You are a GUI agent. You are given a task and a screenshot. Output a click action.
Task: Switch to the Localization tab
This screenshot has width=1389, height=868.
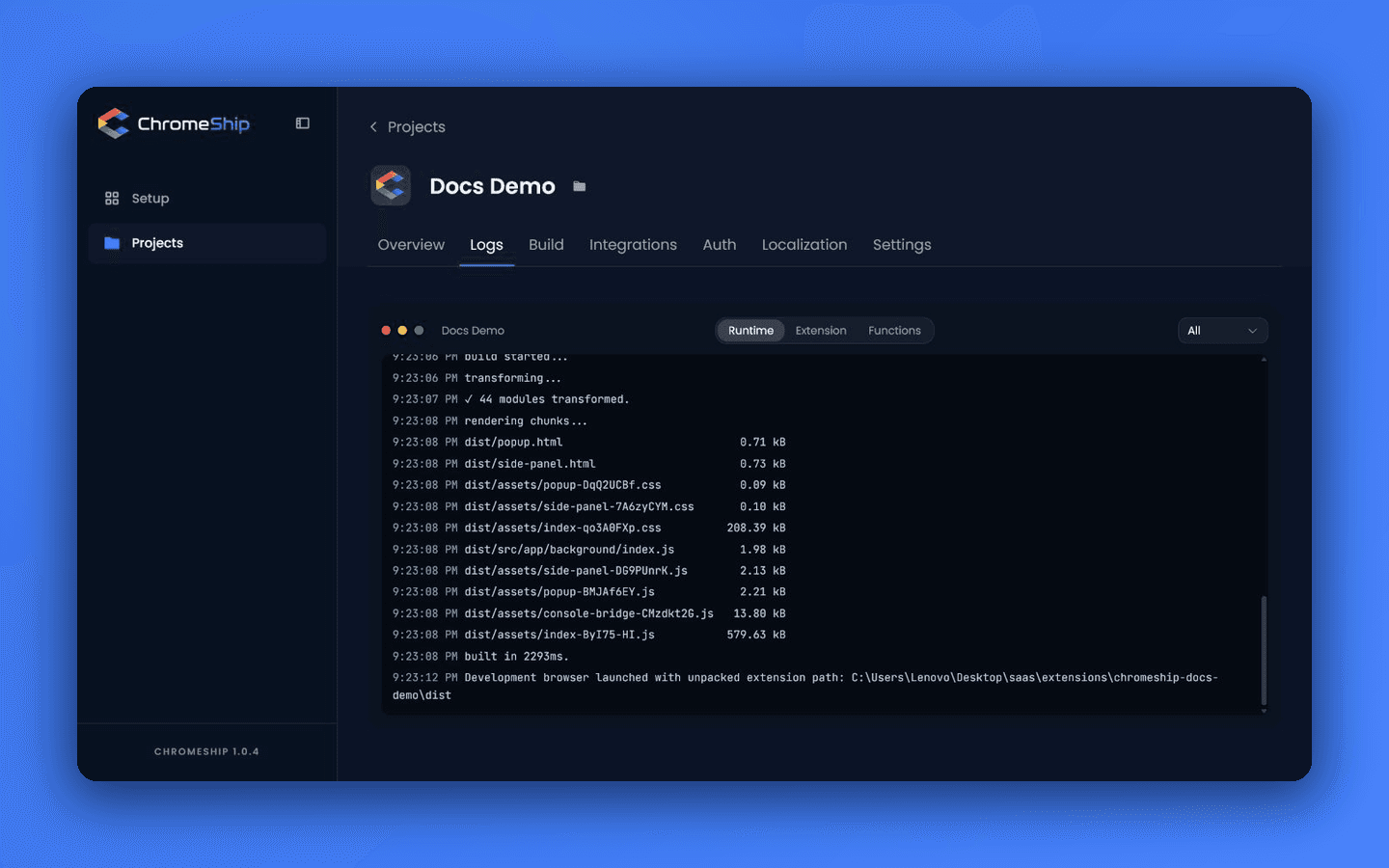click(804, 245)
